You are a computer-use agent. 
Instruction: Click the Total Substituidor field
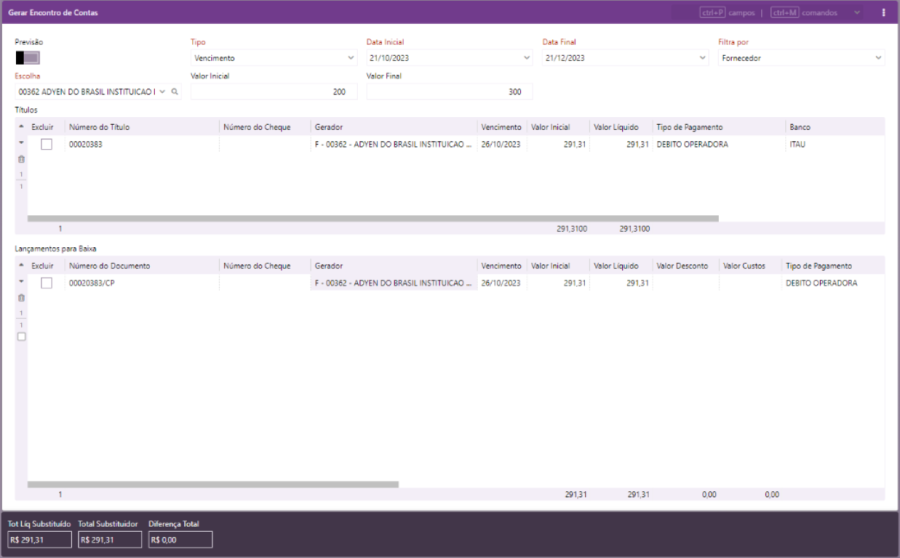[110, 540]
